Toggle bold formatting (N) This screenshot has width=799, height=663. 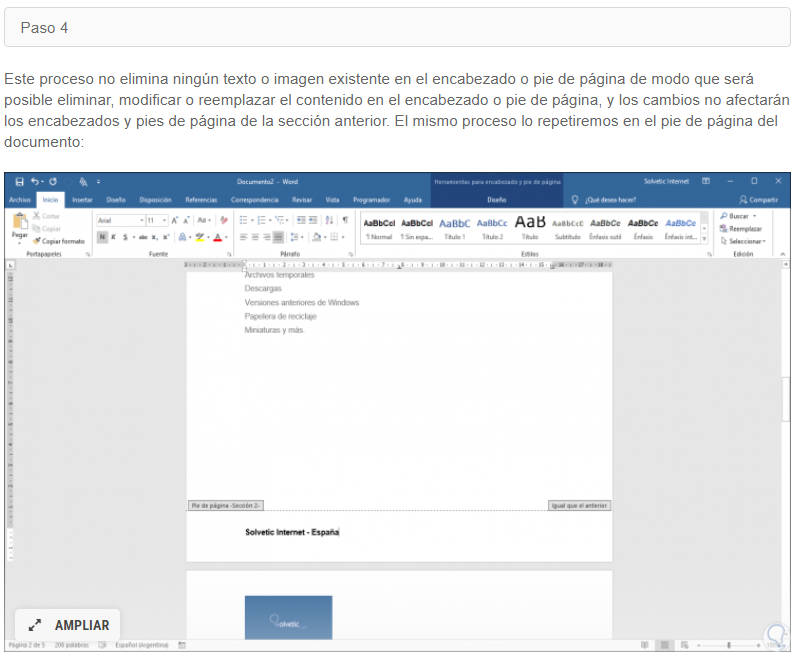[102, 237]
